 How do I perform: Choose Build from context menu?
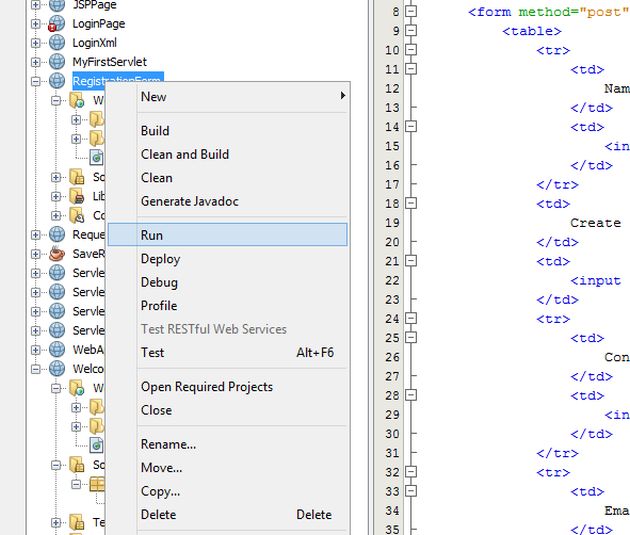point(228,131)
